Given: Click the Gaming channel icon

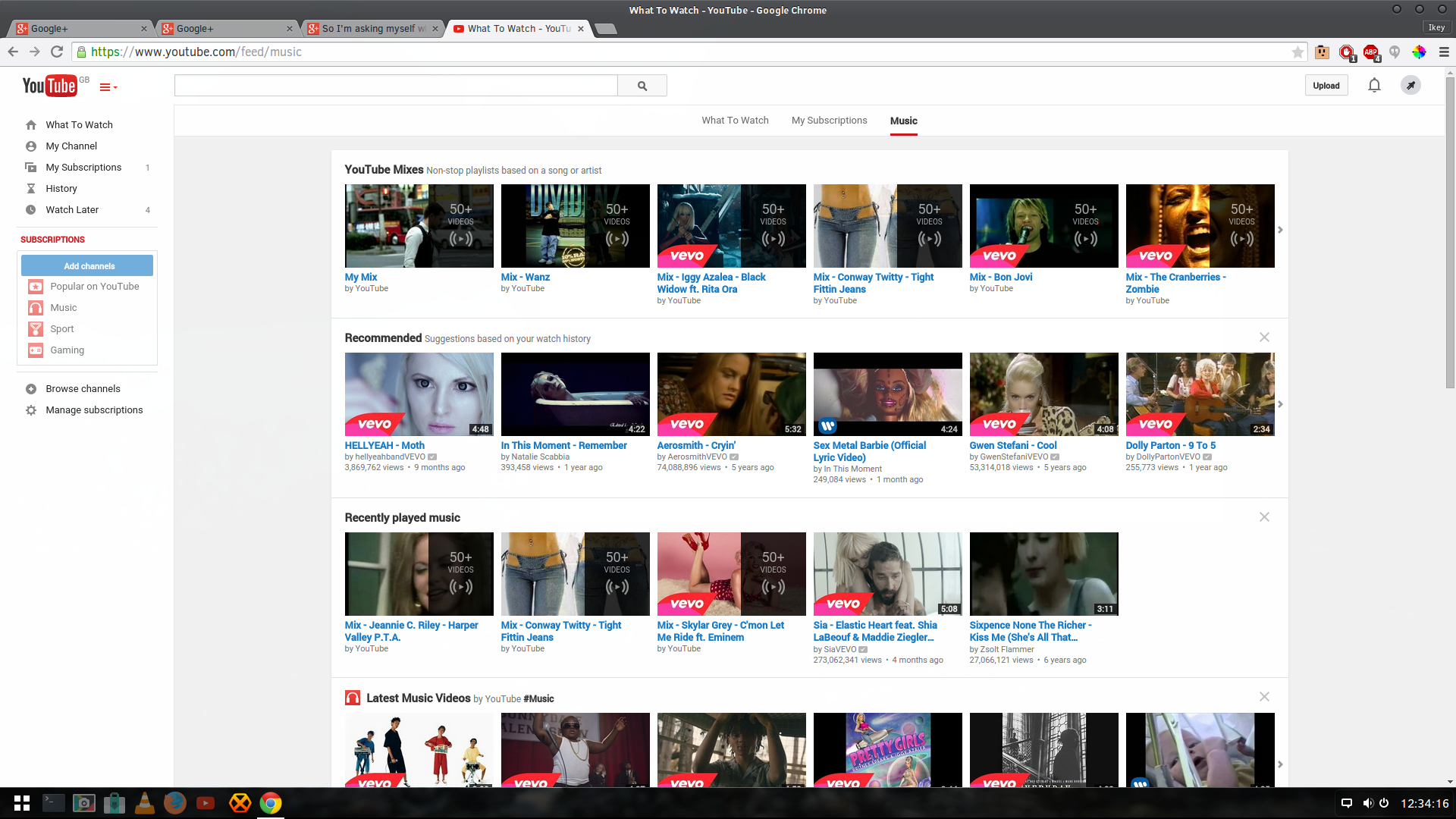Looking at the screenshot, I should point(36,350).
